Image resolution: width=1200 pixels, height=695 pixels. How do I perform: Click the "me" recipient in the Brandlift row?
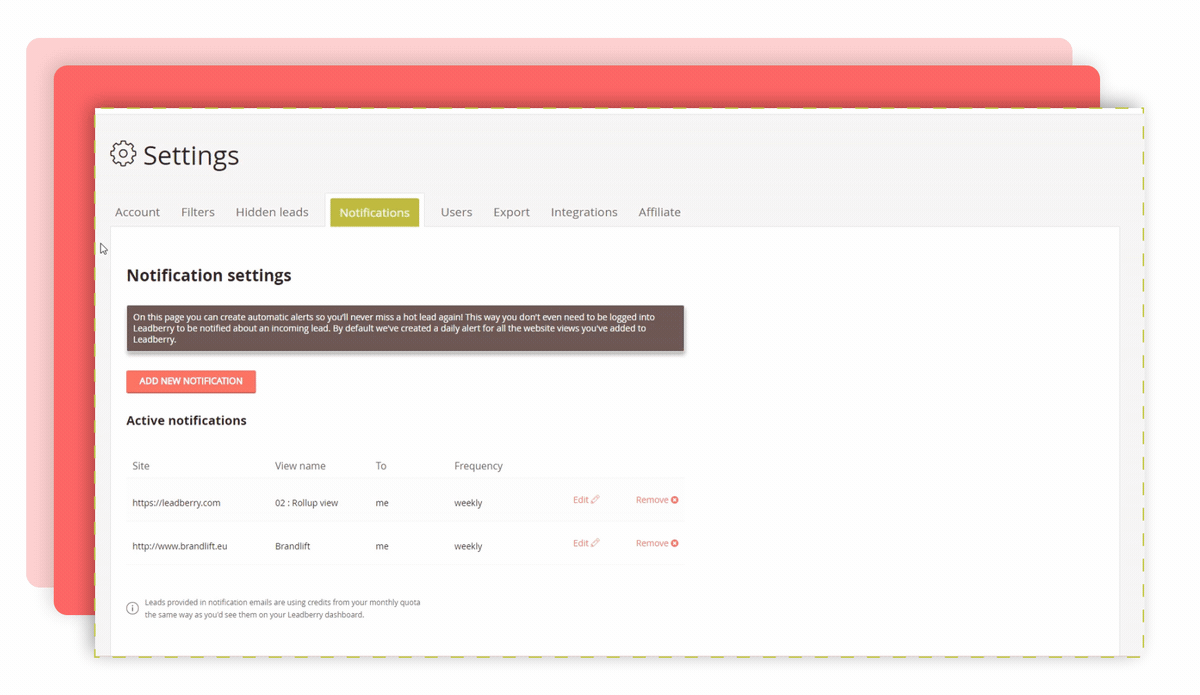(382, 546)
